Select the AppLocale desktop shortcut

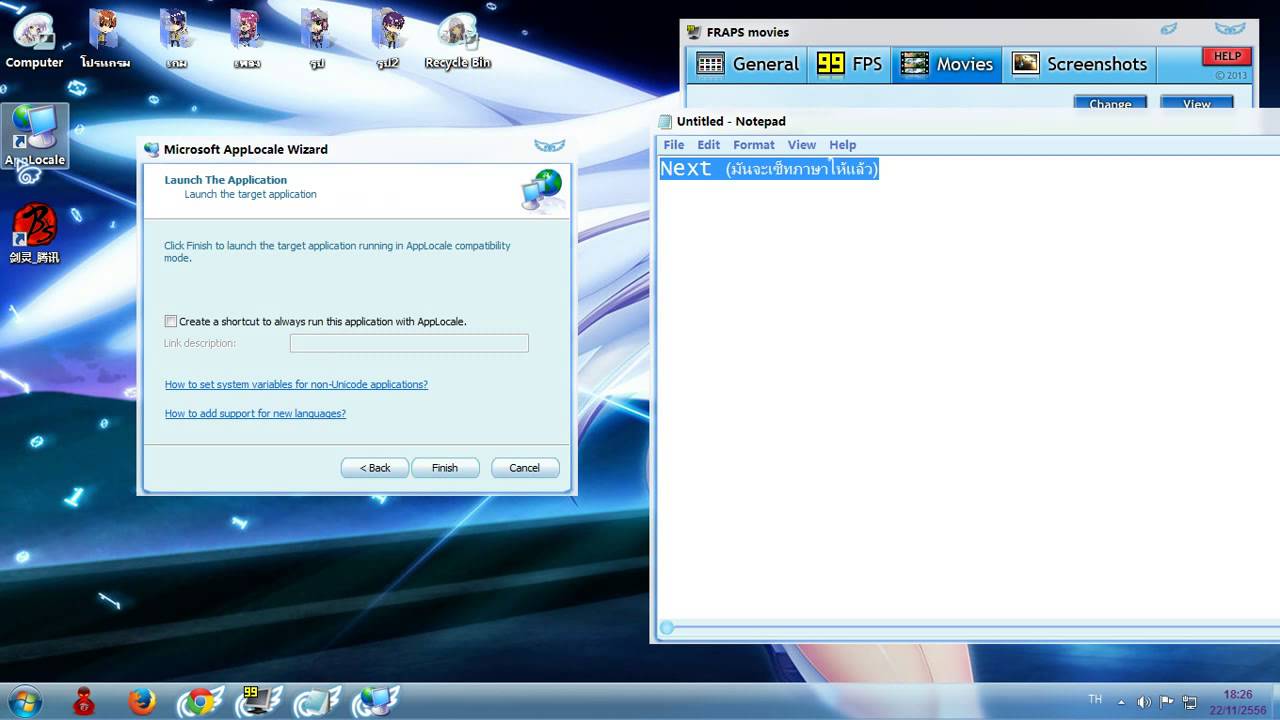[x=35, y=136]
